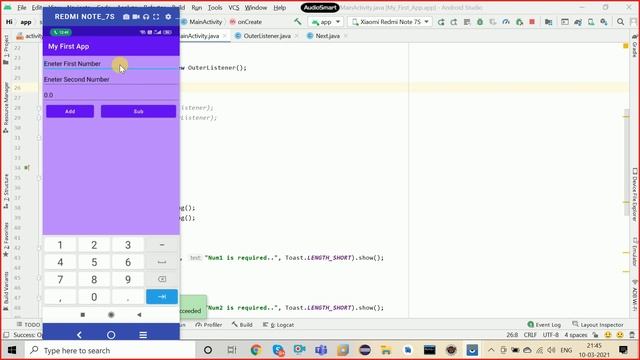Viewport: 640px width, 360px height.
Task: Switch the phone mirror to fullscreen
Action: [x=156, y=17]
